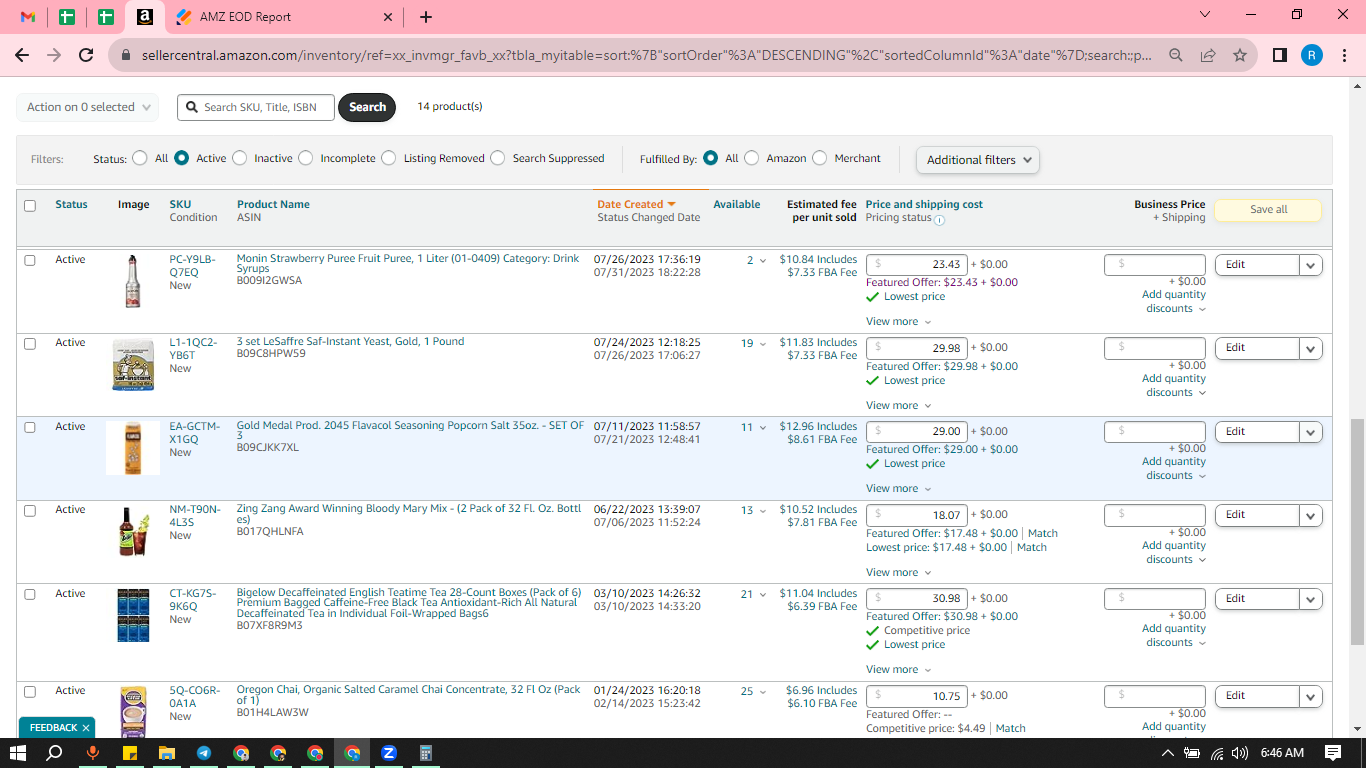Check the Monin Strawberry Puree row checkbox

(x=30, y=260)
